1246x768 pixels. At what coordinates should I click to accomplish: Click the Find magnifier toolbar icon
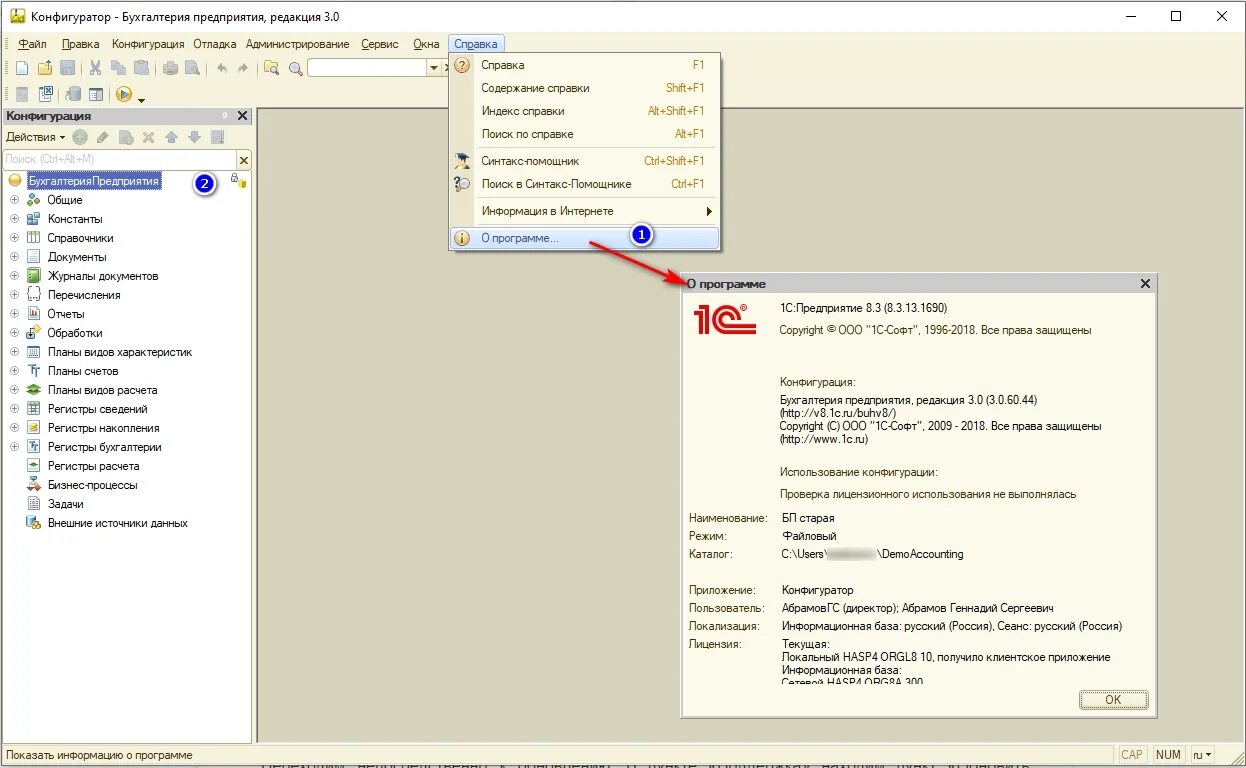tap(295, 68)
